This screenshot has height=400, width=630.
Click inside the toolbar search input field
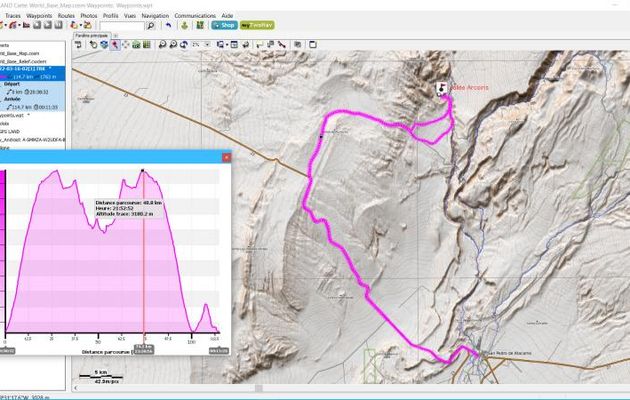120,26
